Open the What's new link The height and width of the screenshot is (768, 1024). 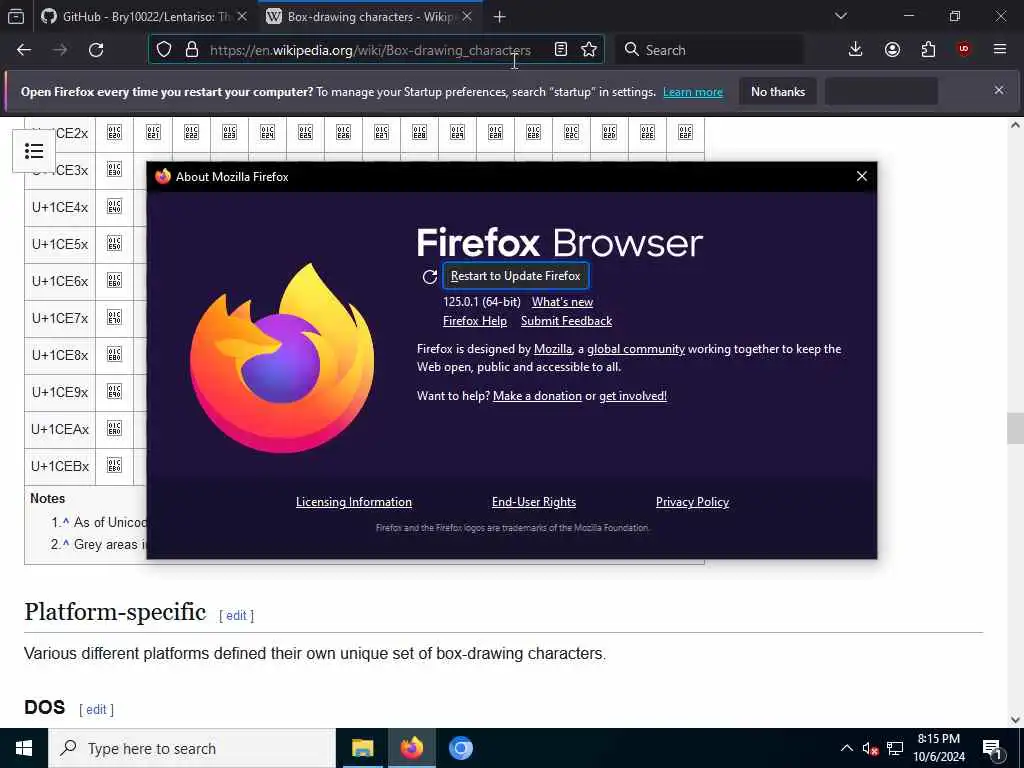[562, 302]
